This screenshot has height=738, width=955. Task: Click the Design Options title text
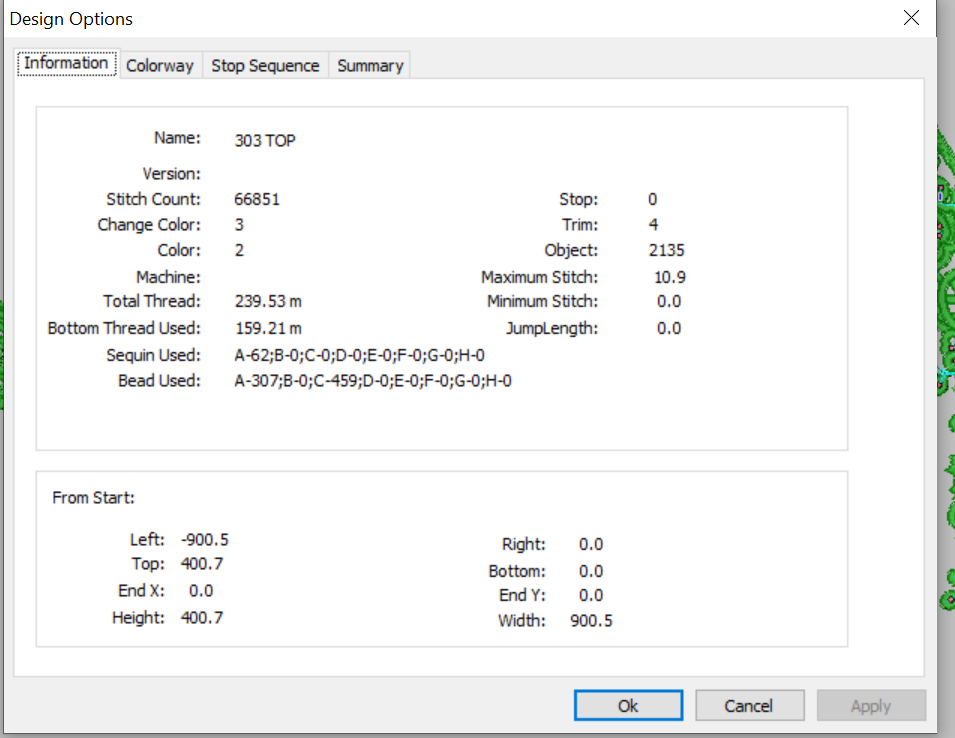tap(71, 19)
